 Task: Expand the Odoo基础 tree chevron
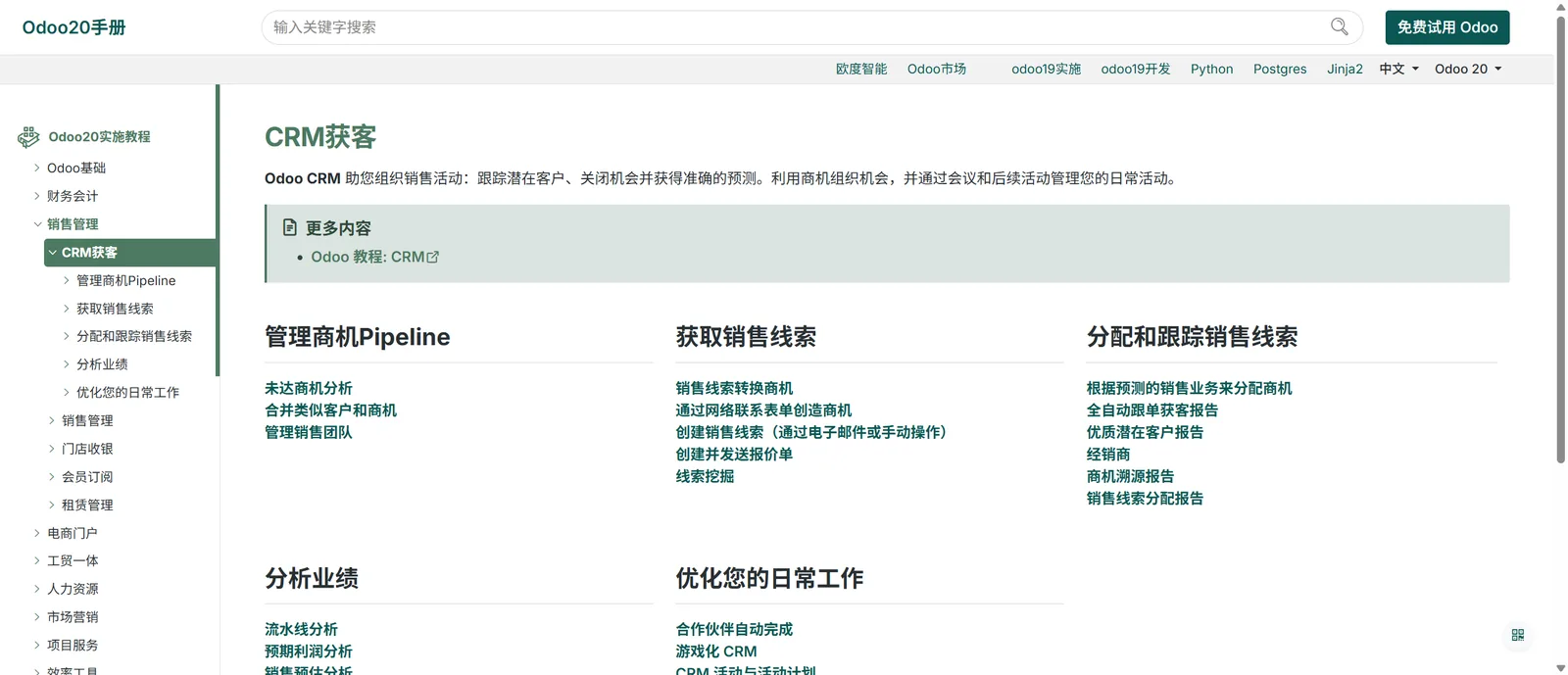pos(37,168)
